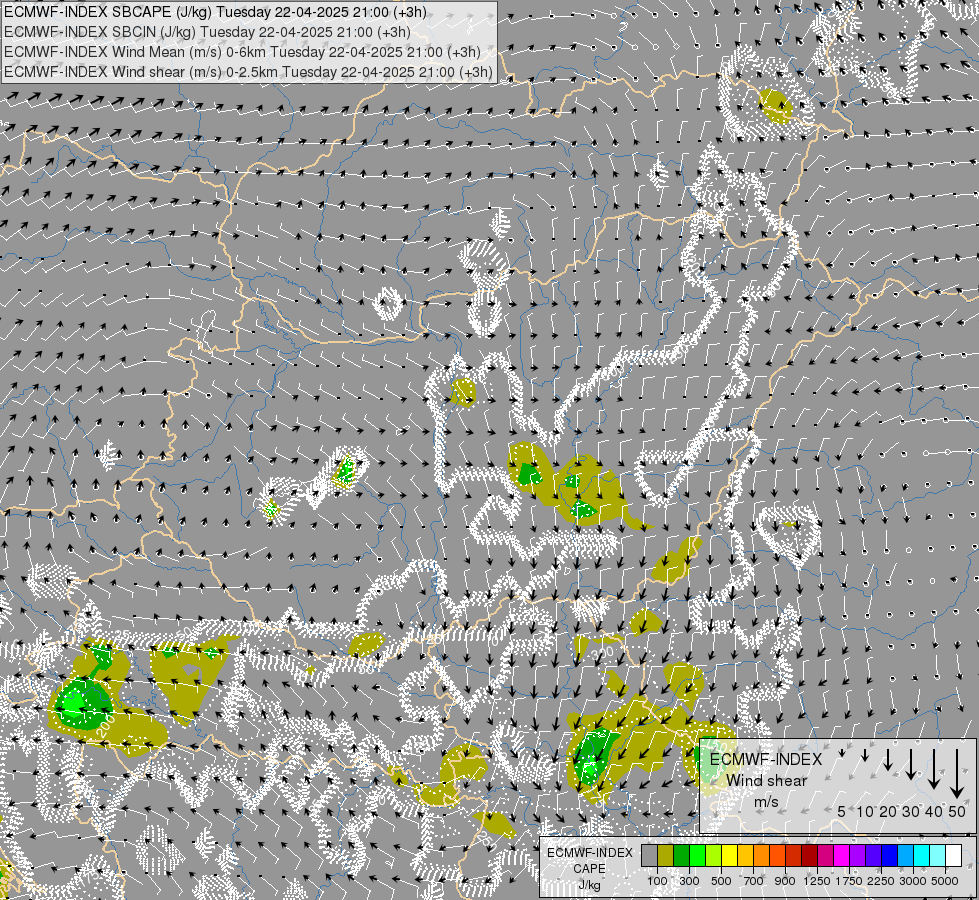The width and height of the screenshot is (979, 900).
Task: Click the number 40 under the wind shear arrows
Action: [933, 811]
